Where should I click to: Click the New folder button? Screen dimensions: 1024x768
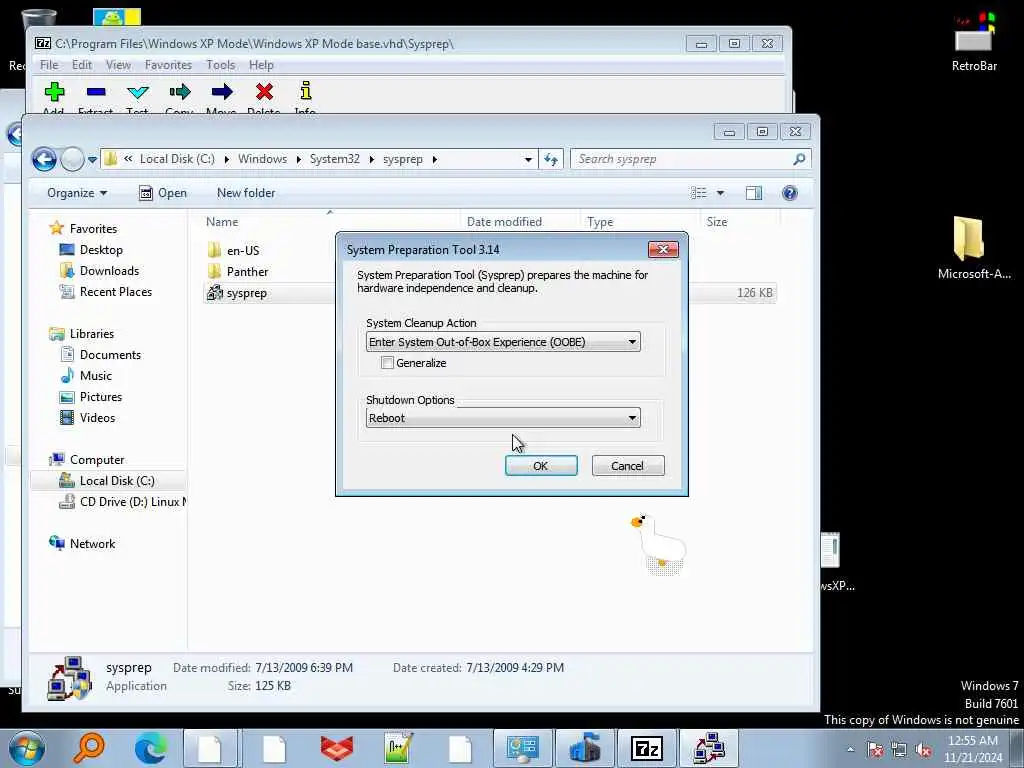(246, 193)
